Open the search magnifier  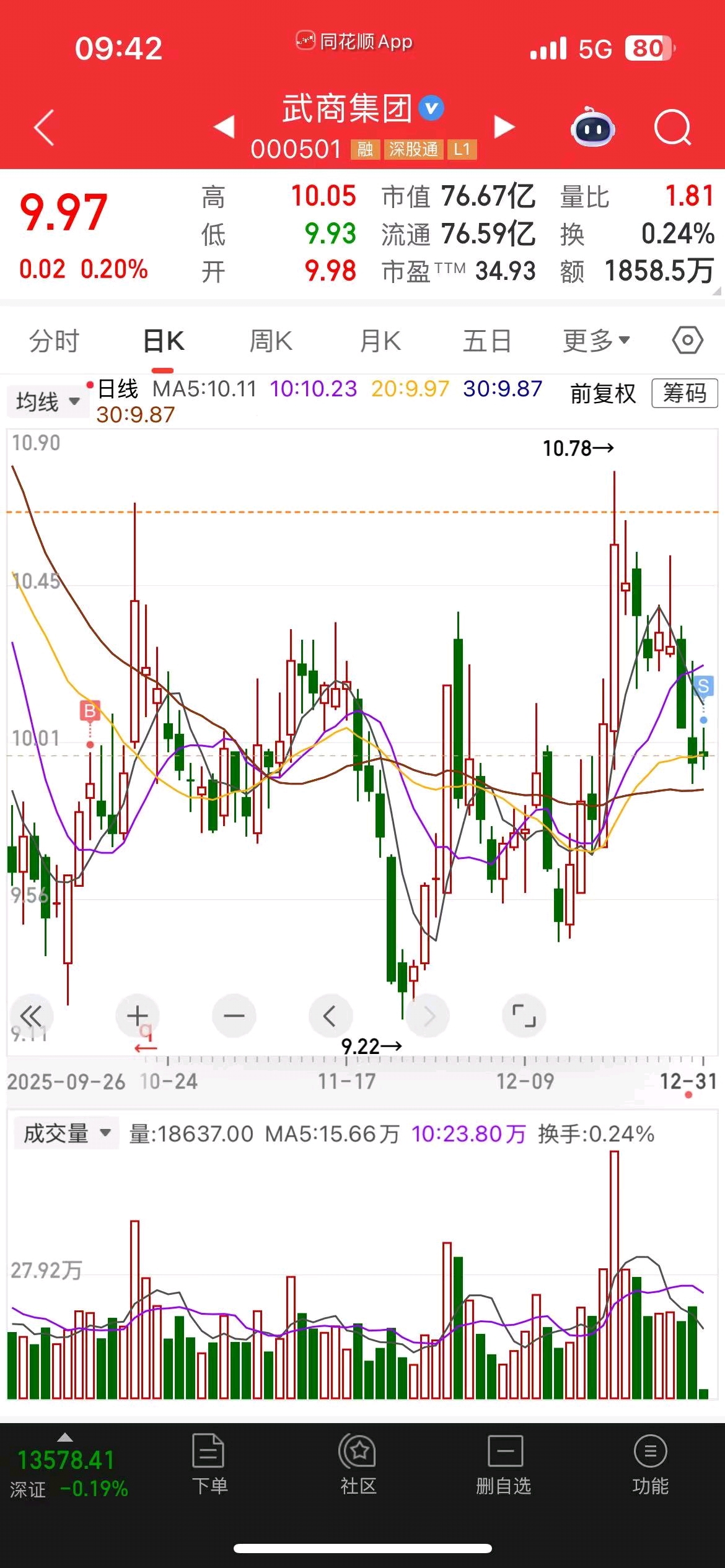(672, 128)
